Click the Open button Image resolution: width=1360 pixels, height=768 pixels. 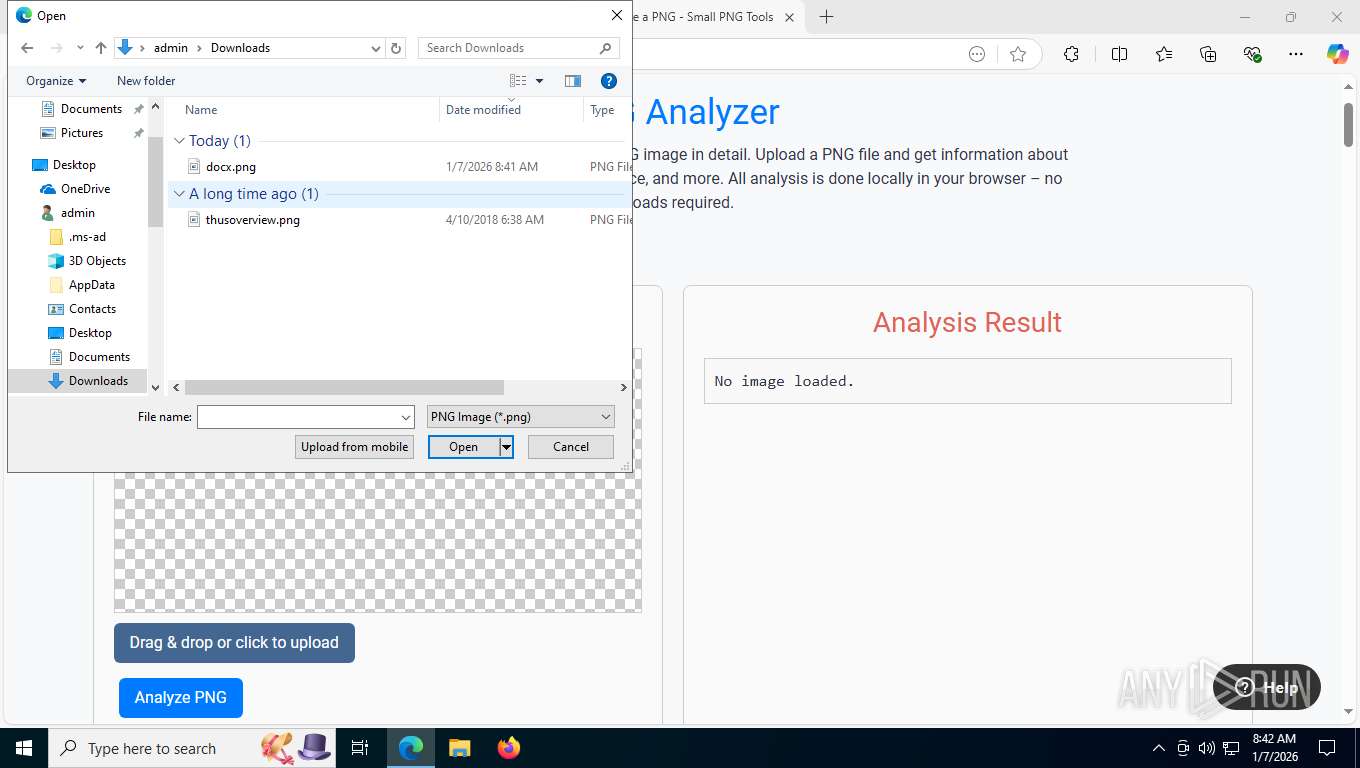(463, 447)
